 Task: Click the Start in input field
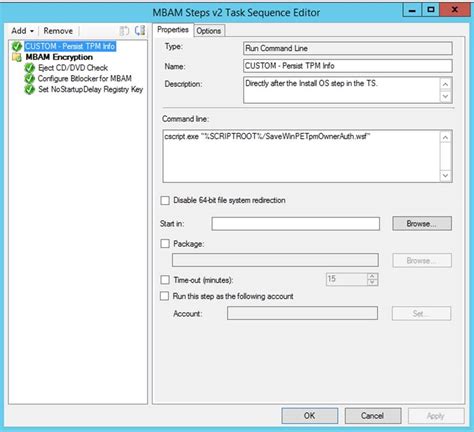click(x=296, y=224)
